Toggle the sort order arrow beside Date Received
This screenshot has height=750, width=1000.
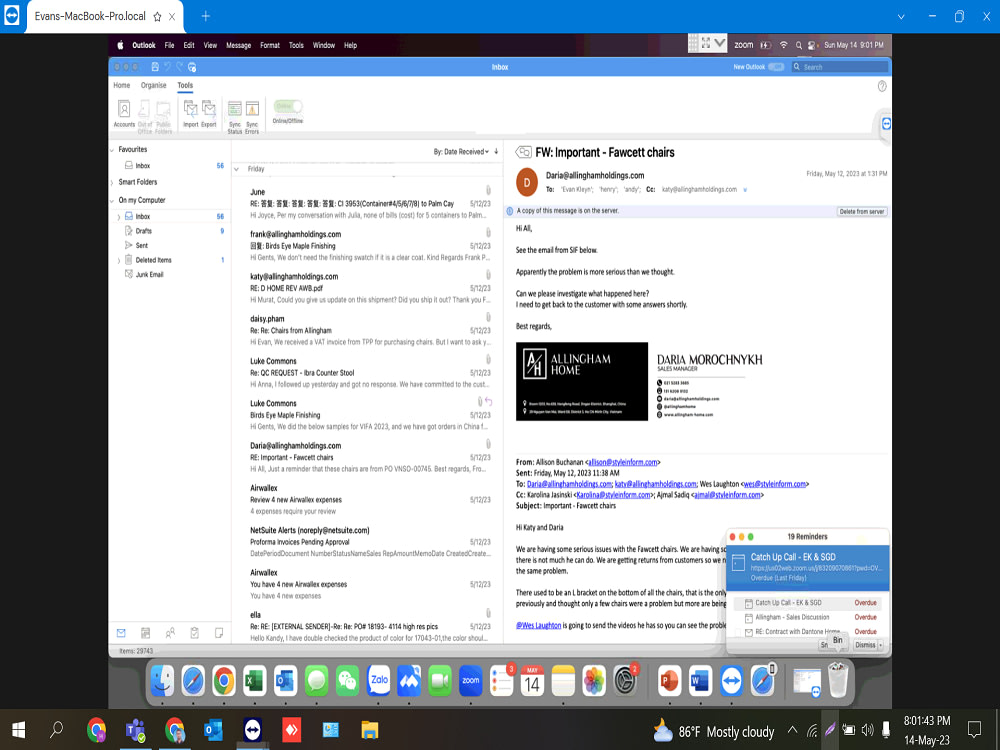point(497,151)
